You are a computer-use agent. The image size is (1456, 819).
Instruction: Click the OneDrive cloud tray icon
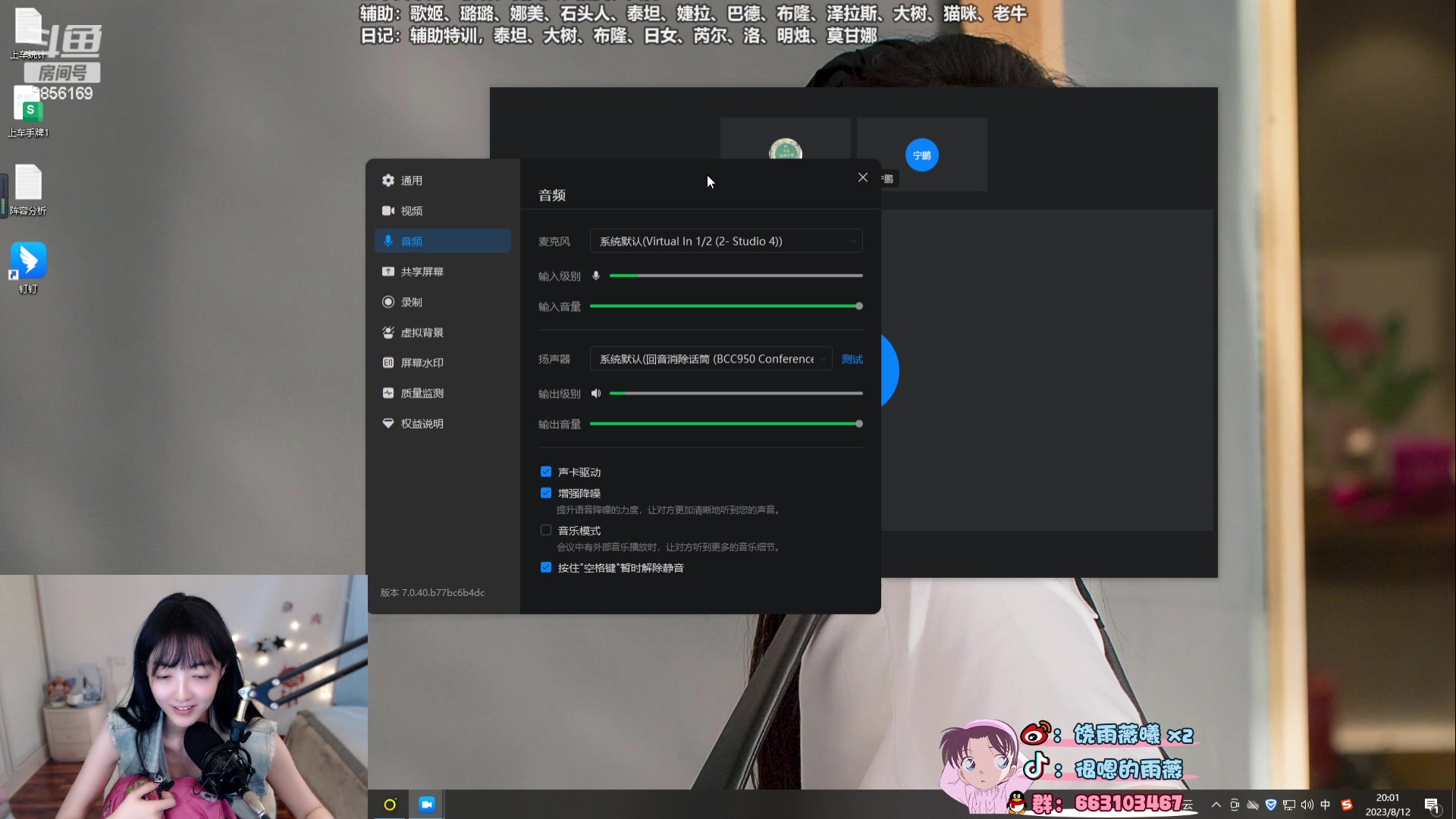tap(1253, 805)
